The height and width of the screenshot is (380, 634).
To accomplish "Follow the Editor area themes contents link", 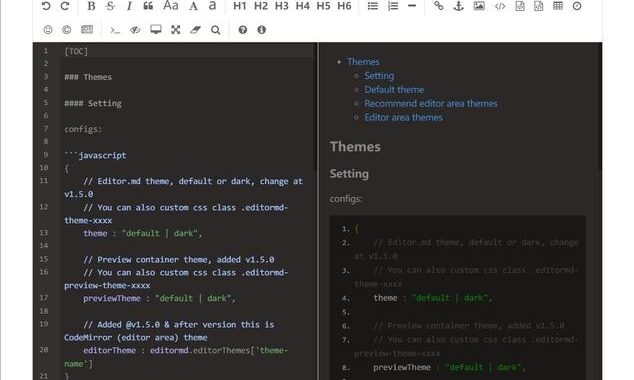I will [x=404, y=117].
